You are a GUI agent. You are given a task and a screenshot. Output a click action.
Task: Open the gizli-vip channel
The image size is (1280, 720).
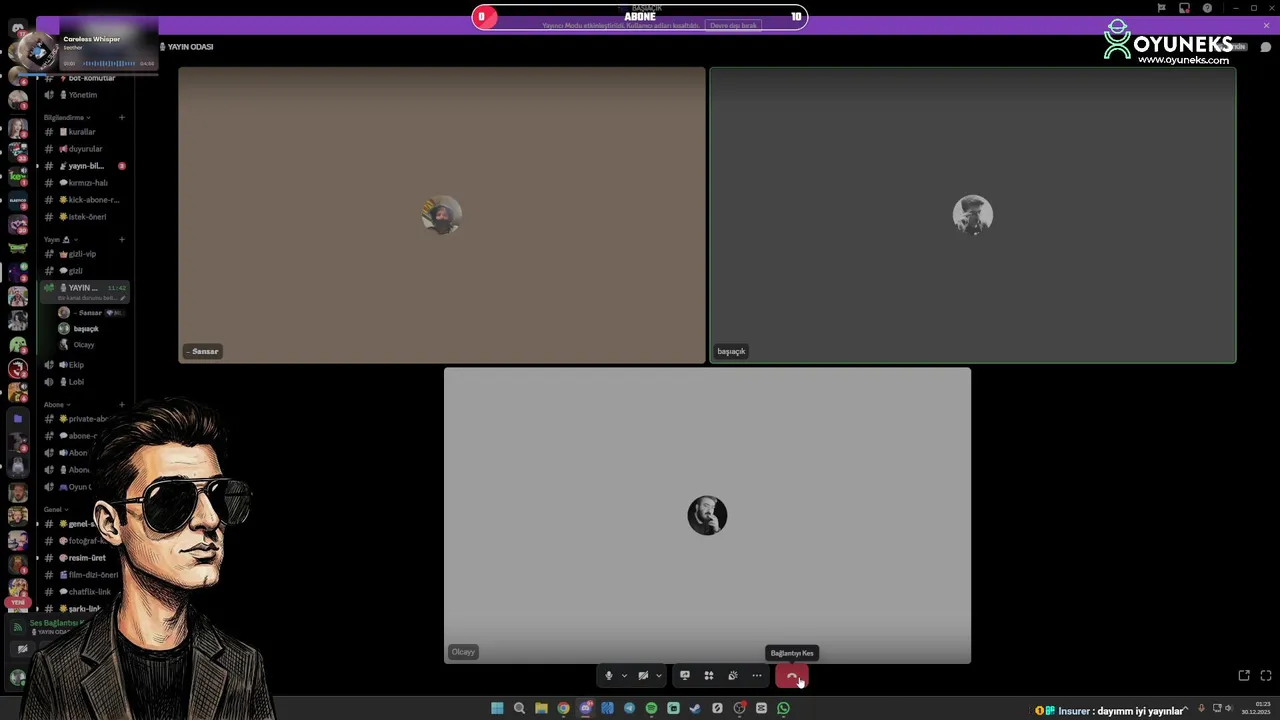click(84, 254)
